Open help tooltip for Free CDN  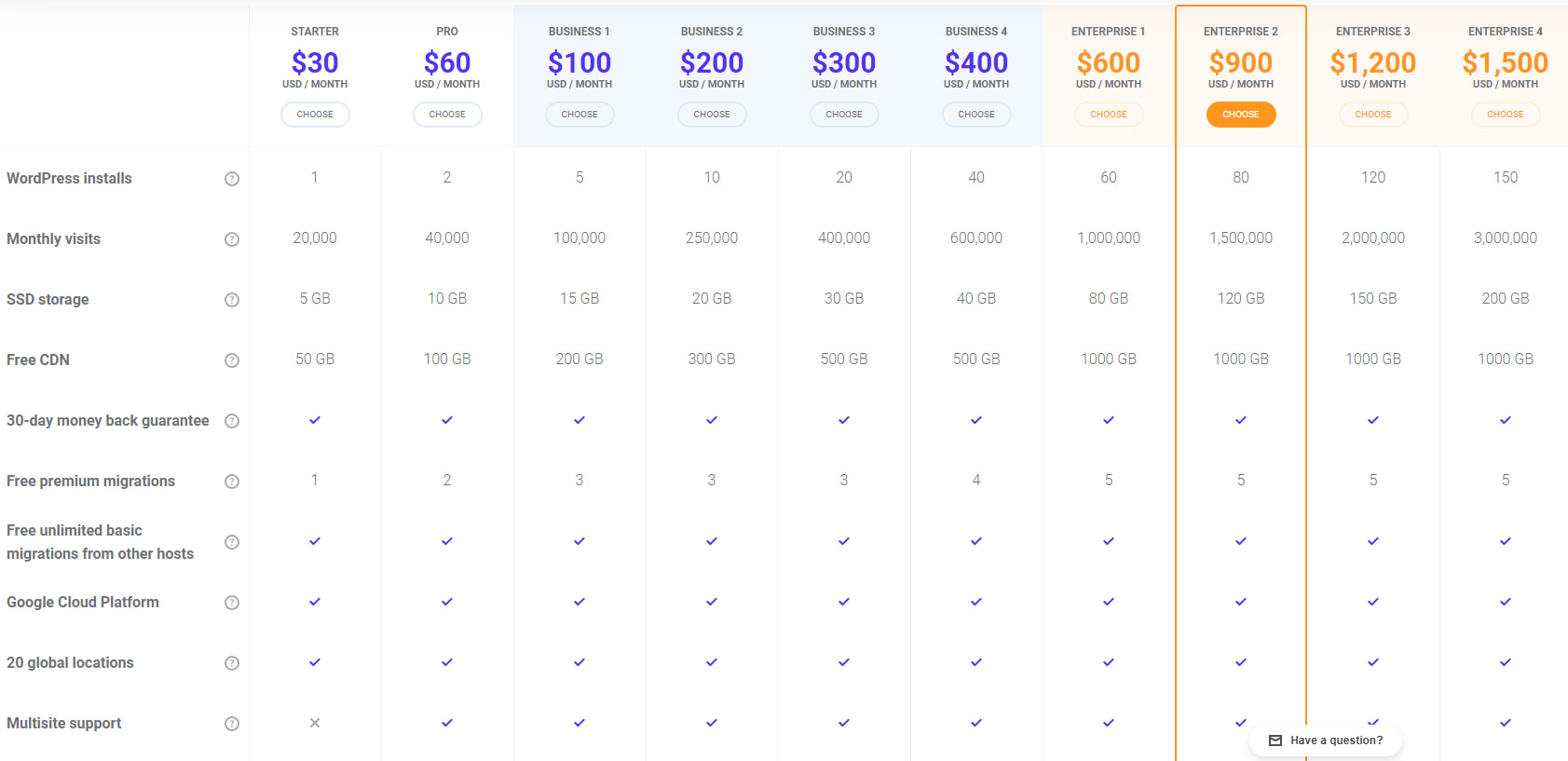point(232,360)
